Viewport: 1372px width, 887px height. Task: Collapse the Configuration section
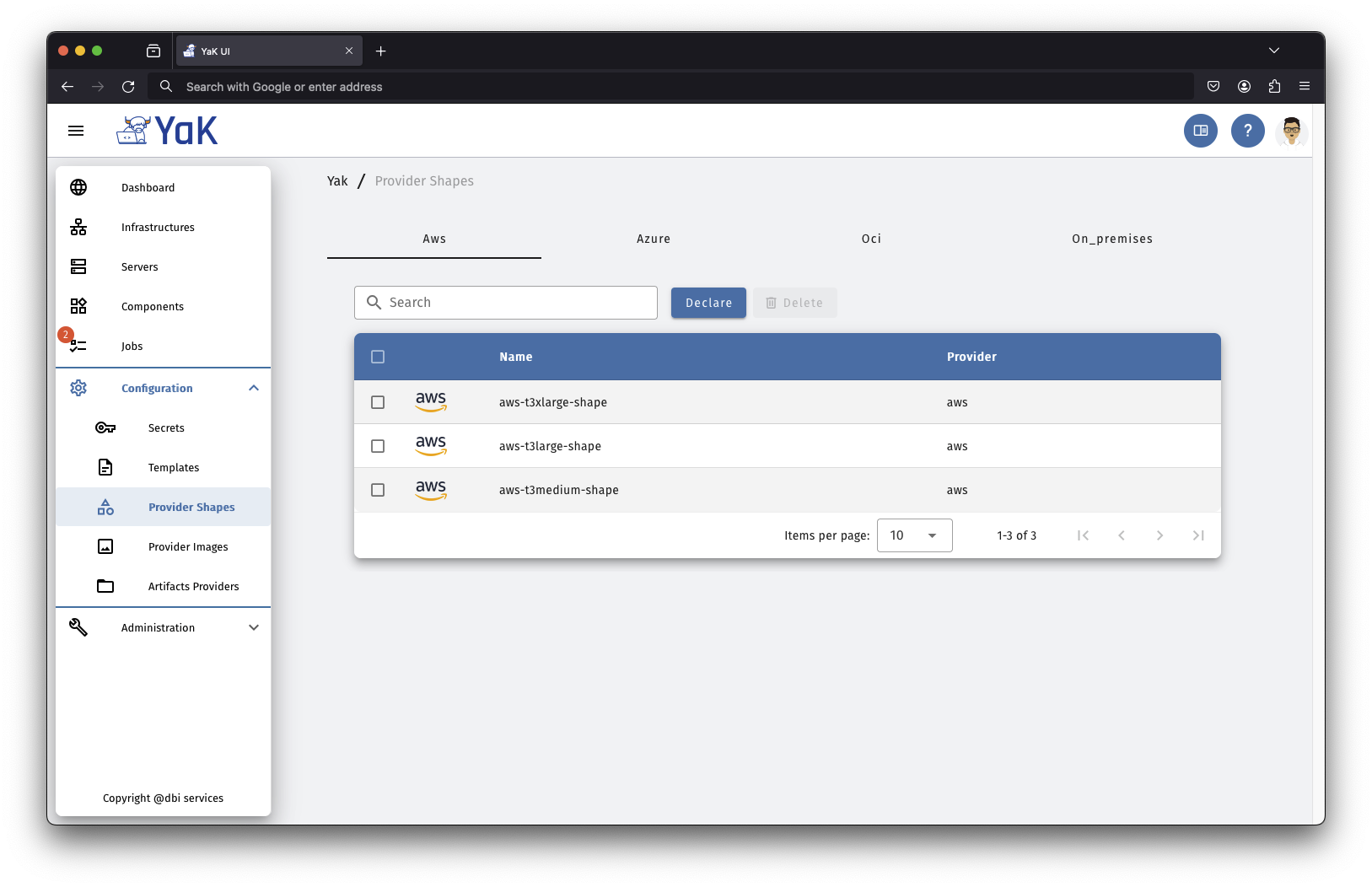pos(254,388)
